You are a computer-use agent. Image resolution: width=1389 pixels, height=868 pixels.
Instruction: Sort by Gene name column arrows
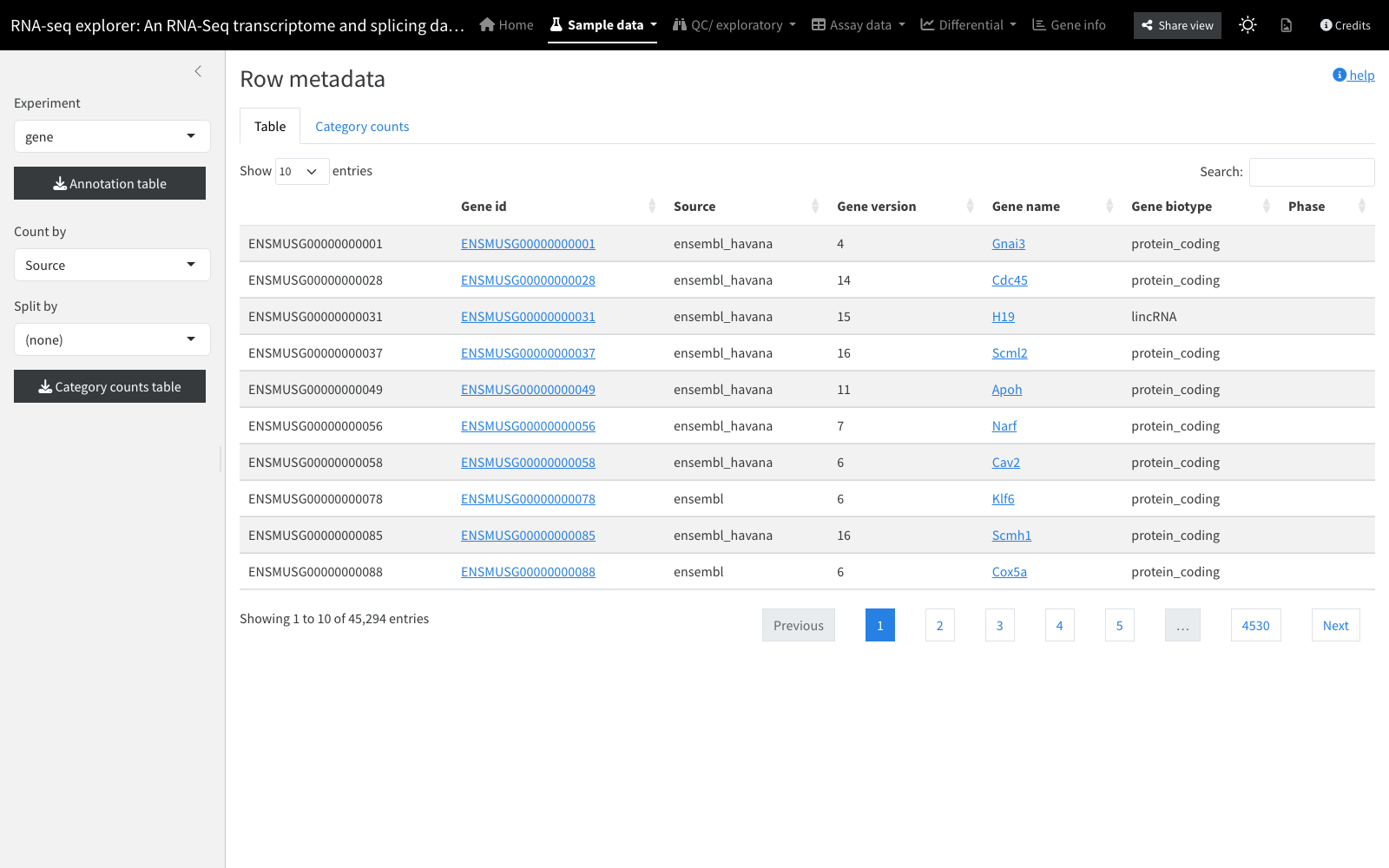click(1109, 206)
